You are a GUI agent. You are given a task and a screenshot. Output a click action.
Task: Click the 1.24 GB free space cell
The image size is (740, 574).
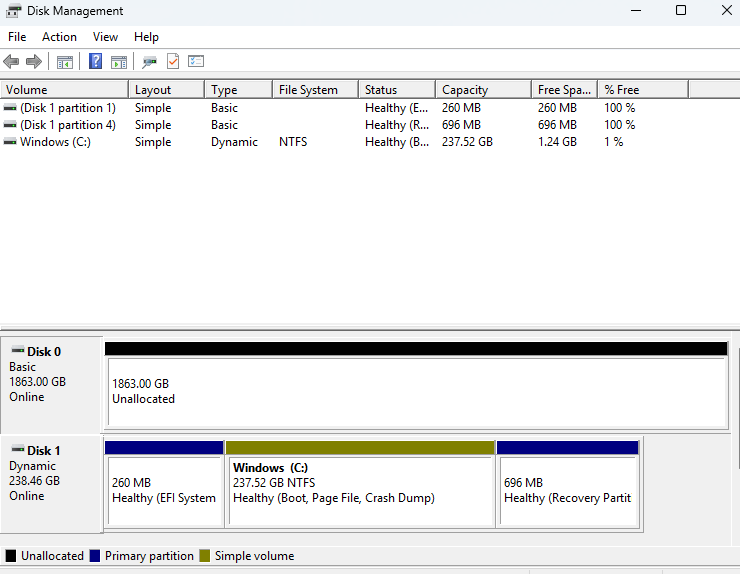pos(557,142)
